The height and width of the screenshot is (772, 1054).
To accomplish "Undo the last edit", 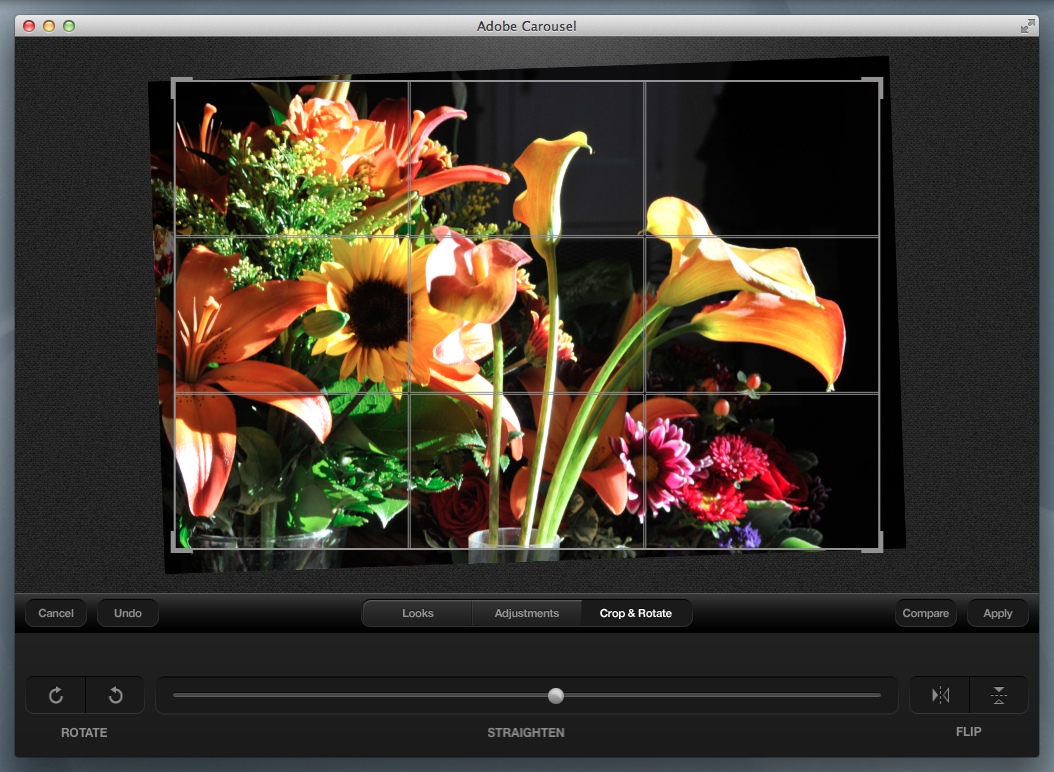I will [x=128, y=613].
